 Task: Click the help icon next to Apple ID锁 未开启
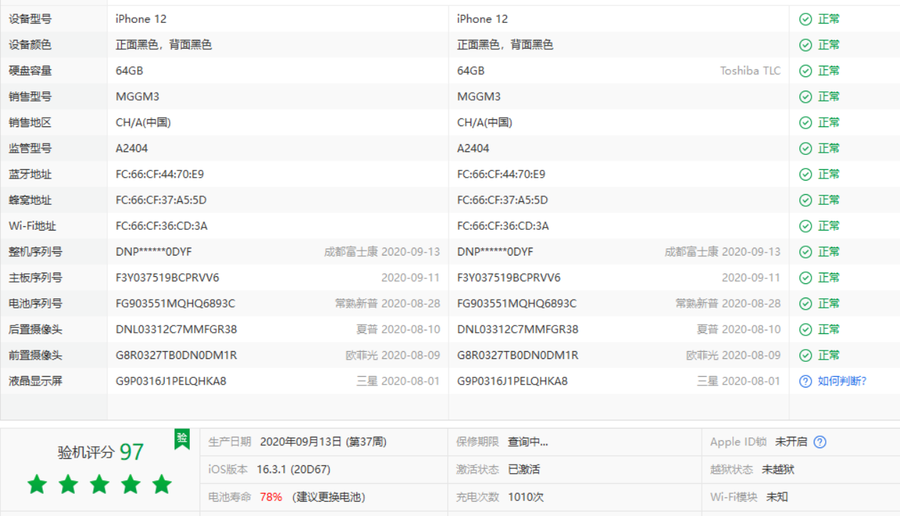tap(820, 442)
